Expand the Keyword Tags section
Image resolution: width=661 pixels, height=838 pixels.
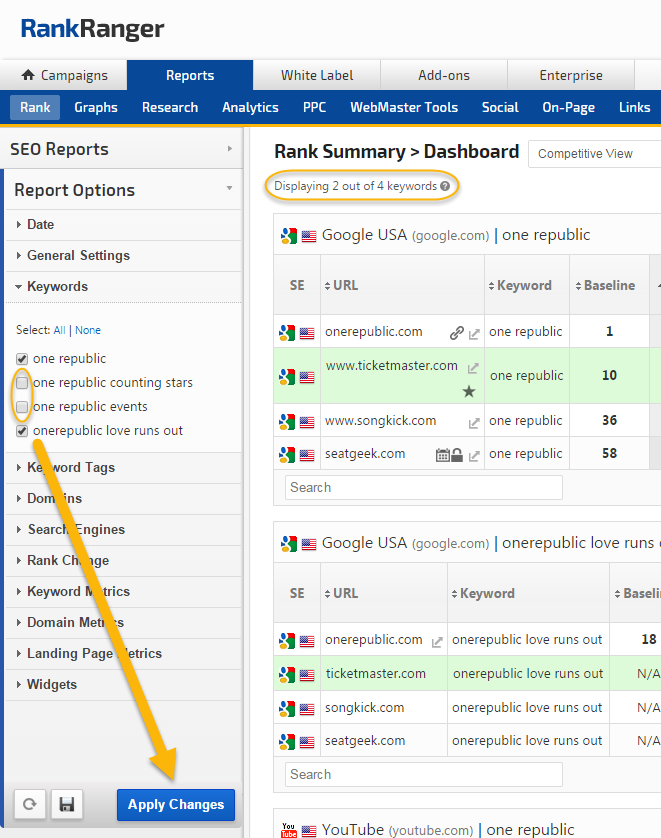point(70,467)
